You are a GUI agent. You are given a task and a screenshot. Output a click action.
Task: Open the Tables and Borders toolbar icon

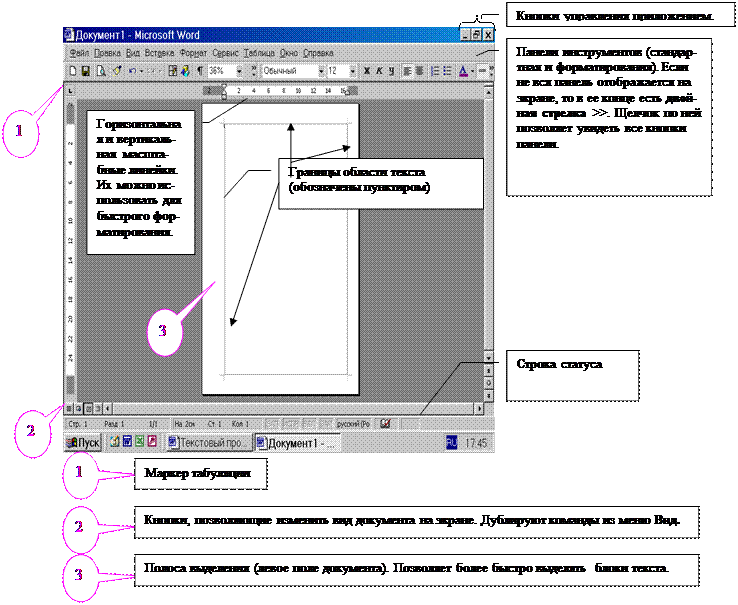pos(173,71)
